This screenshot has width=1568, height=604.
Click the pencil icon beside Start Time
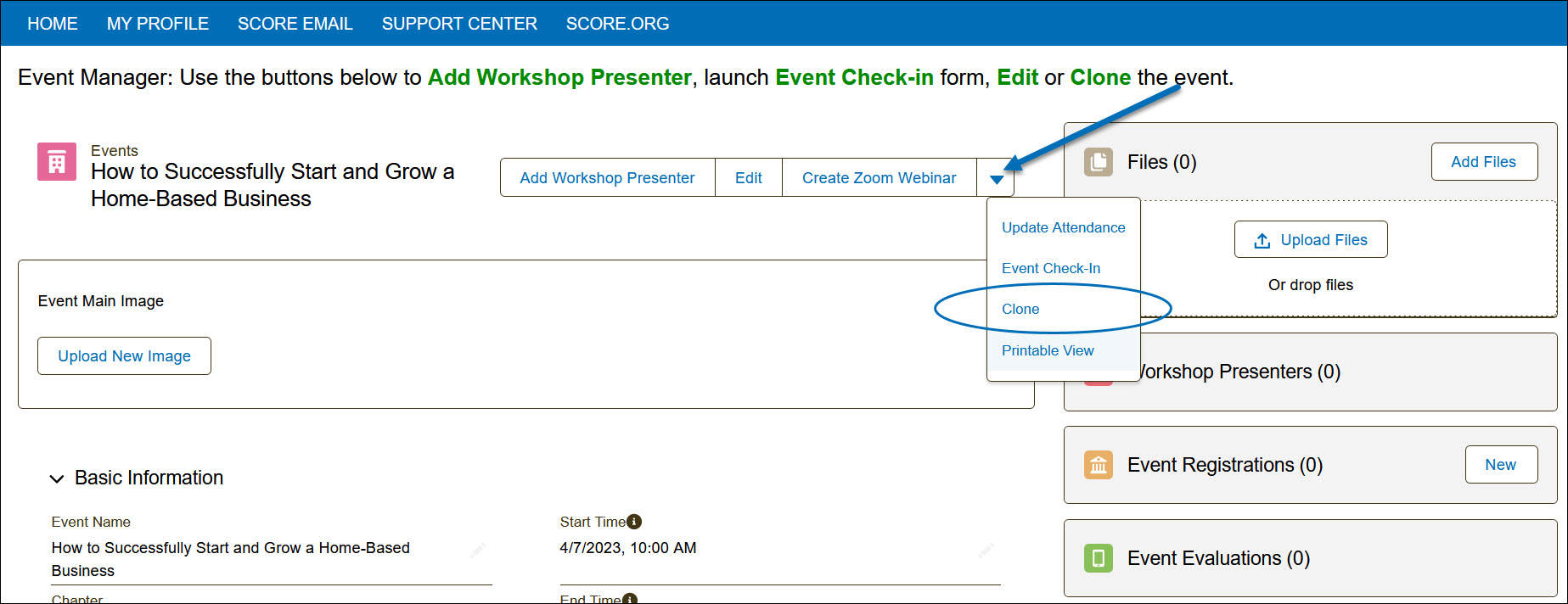(986, 550)
